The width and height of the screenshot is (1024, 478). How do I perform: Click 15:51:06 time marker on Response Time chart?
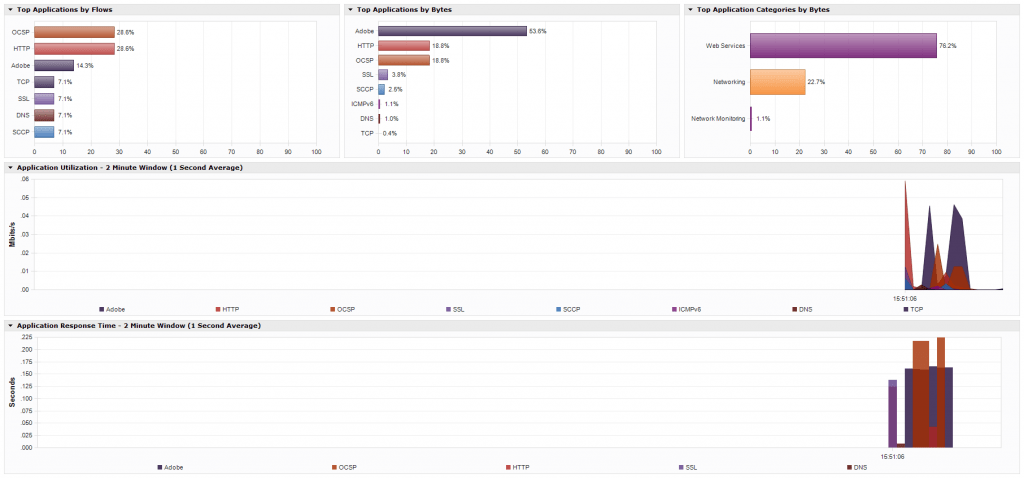893,456
